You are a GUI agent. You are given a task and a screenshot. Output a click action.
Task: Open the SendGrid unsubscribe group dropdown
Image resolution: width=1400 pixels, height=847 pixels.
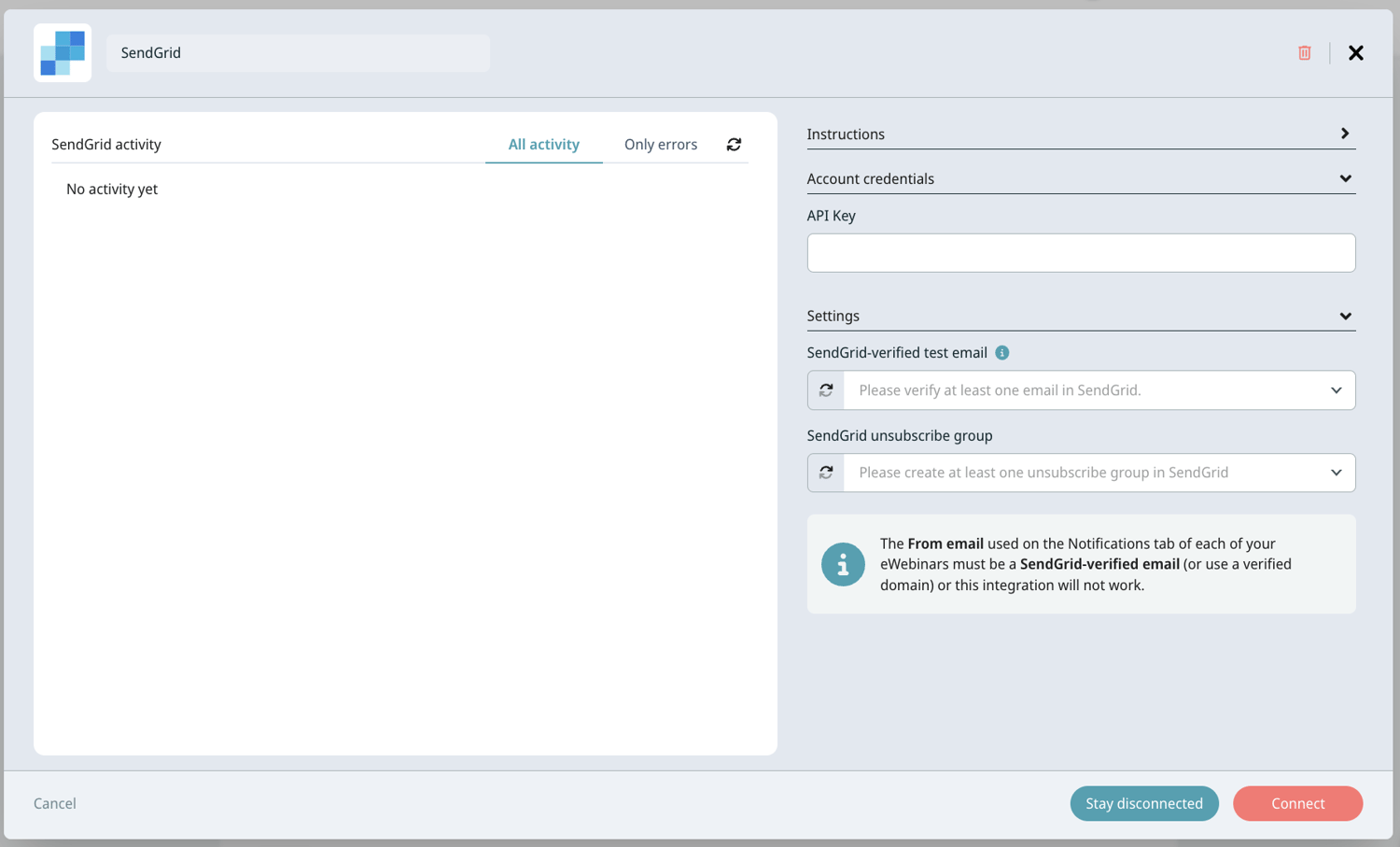pos(1337,473)
